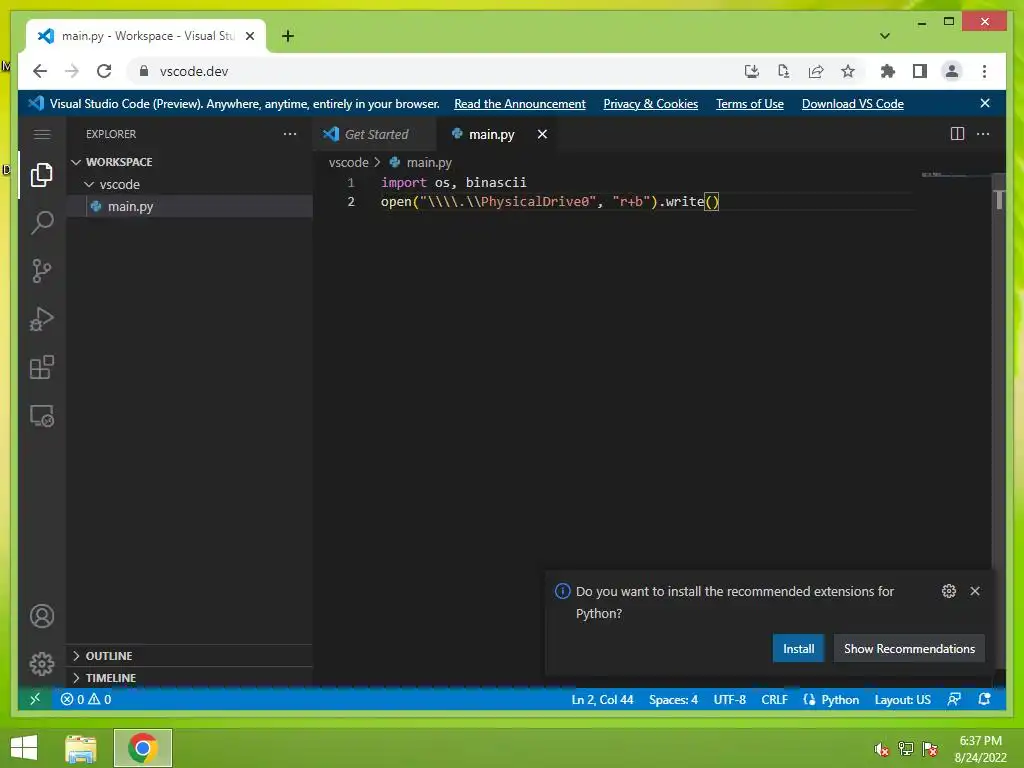Open the Windows Start button
This screenshot has height=768, width=1024.
(x=24, y=748)
